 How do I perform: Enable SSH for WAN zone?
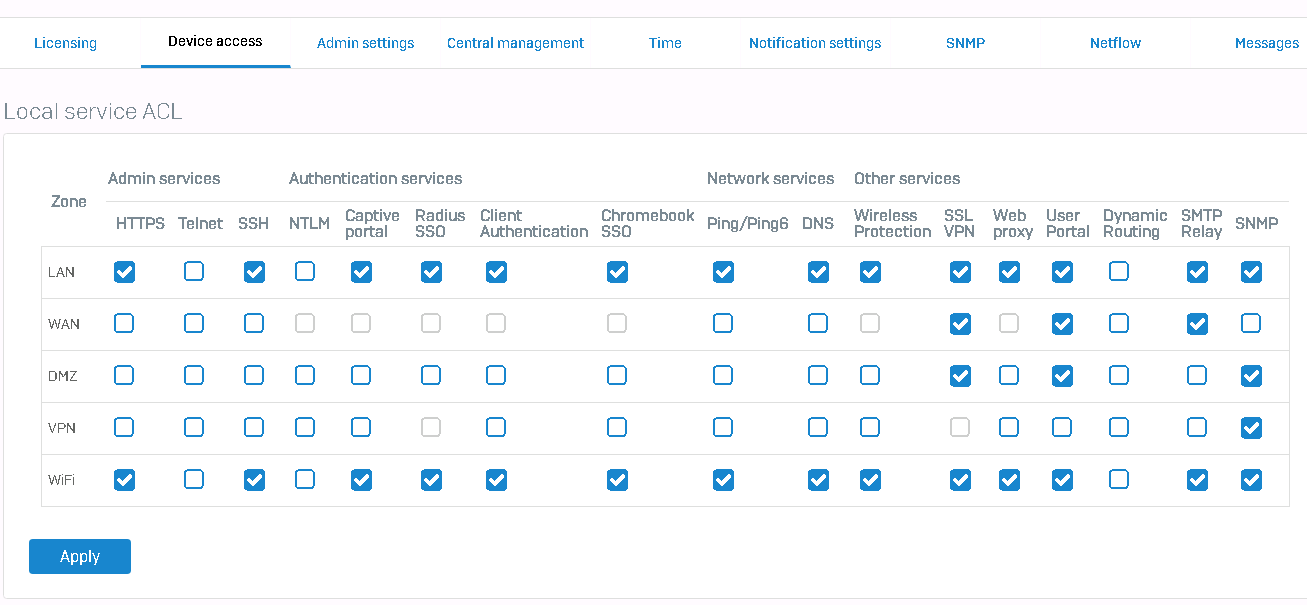pos(254,324)
